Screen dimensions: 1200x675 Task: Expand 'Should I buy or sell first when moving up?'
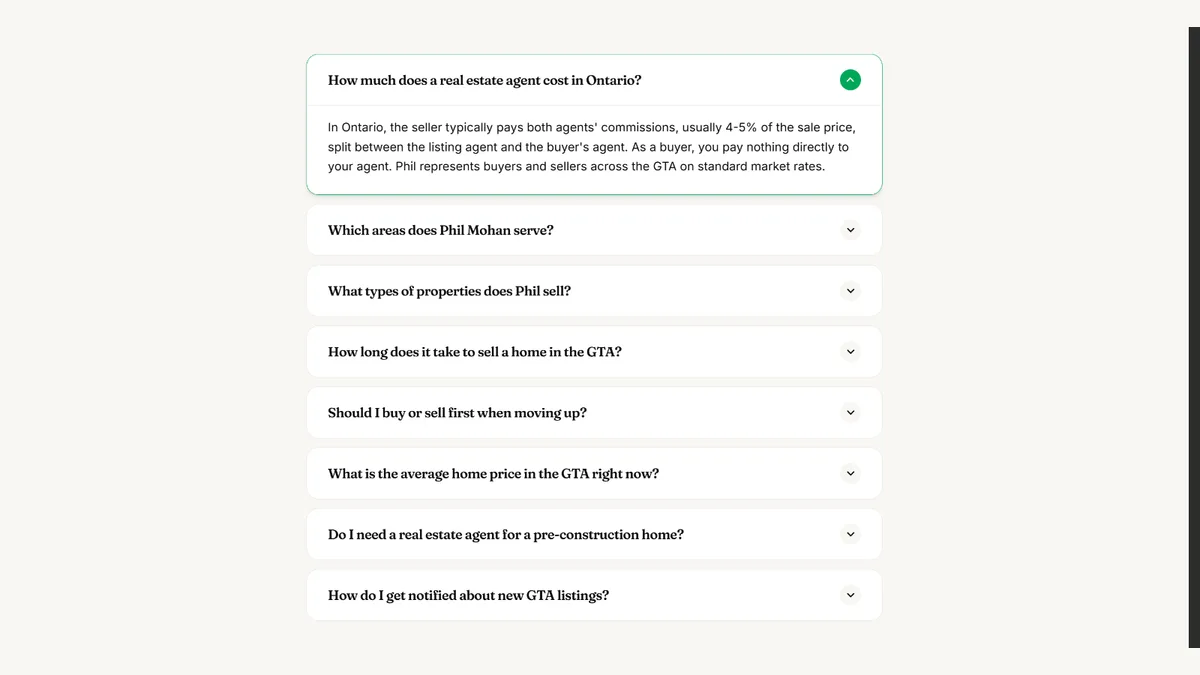457,413
